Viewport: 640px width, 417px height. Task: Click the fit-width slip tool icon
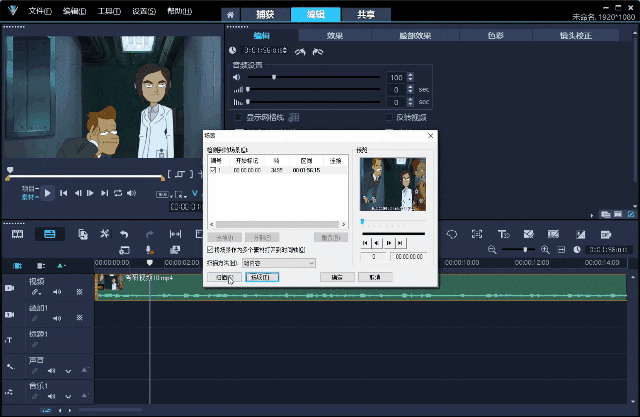pyautogui.click(x=175, y=234)
